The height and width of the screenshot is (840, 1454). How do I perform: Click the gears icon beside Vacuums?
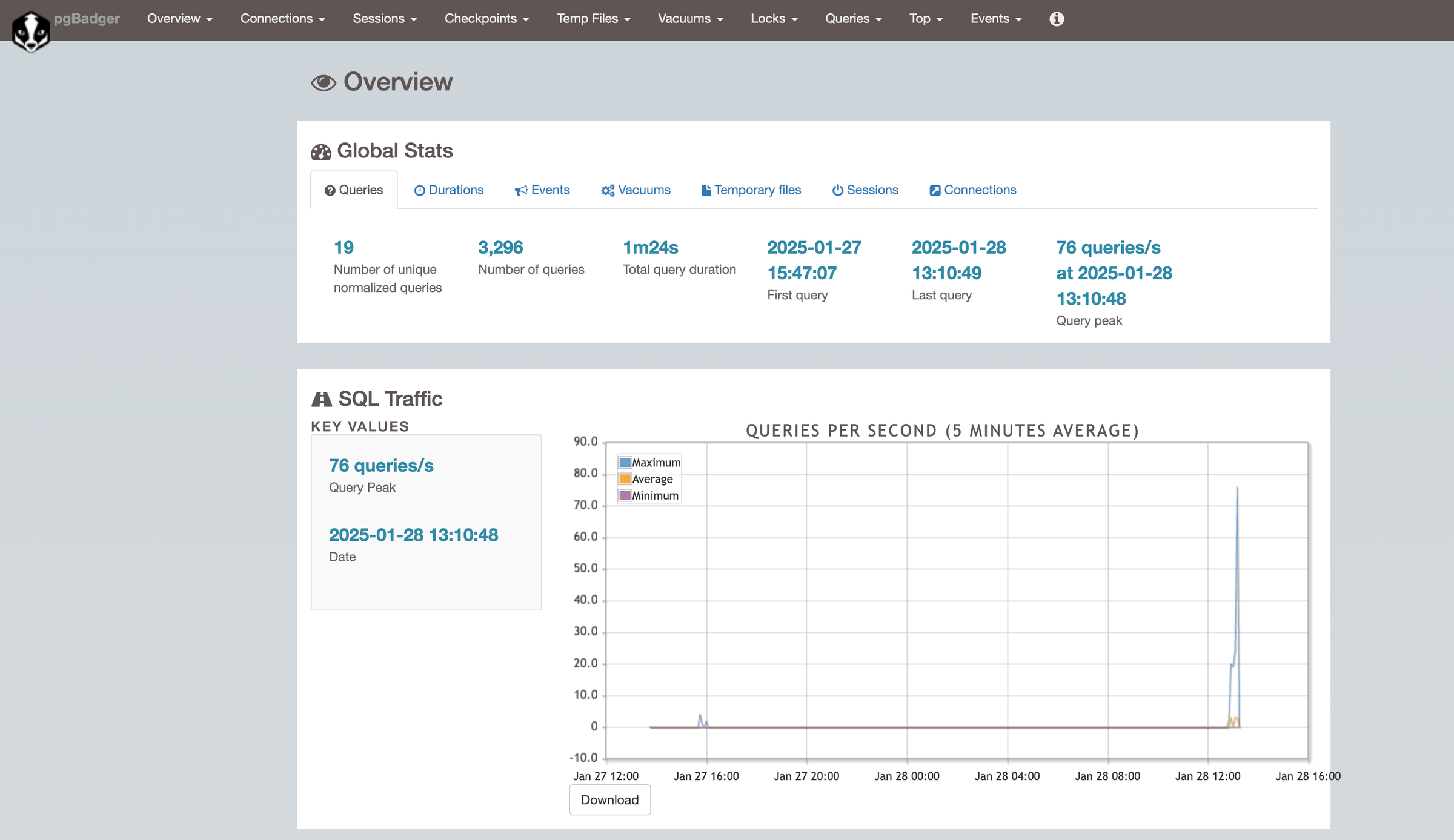pos(608,190)
